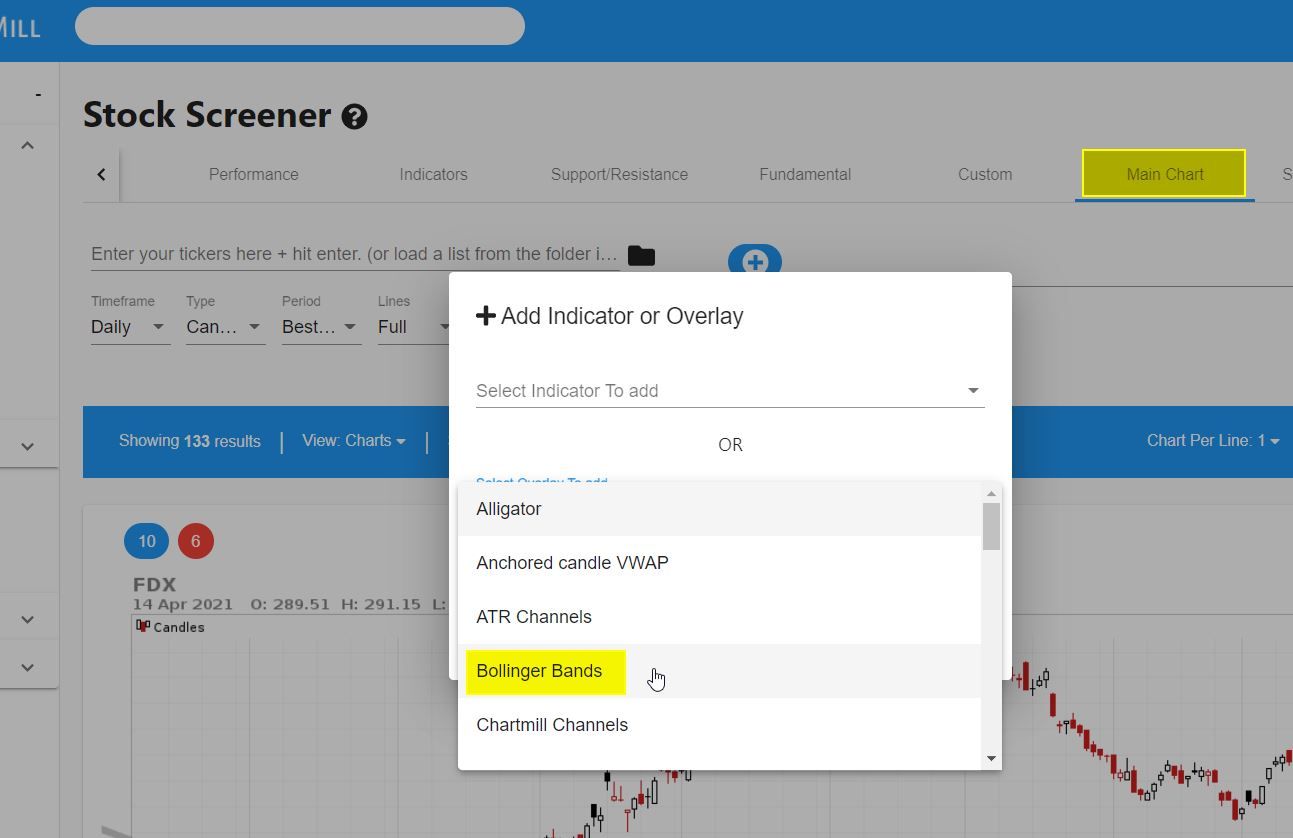Open the ticker list folder icon
This screenshot has height=838, width=1293.
click(x=641, y=256)
